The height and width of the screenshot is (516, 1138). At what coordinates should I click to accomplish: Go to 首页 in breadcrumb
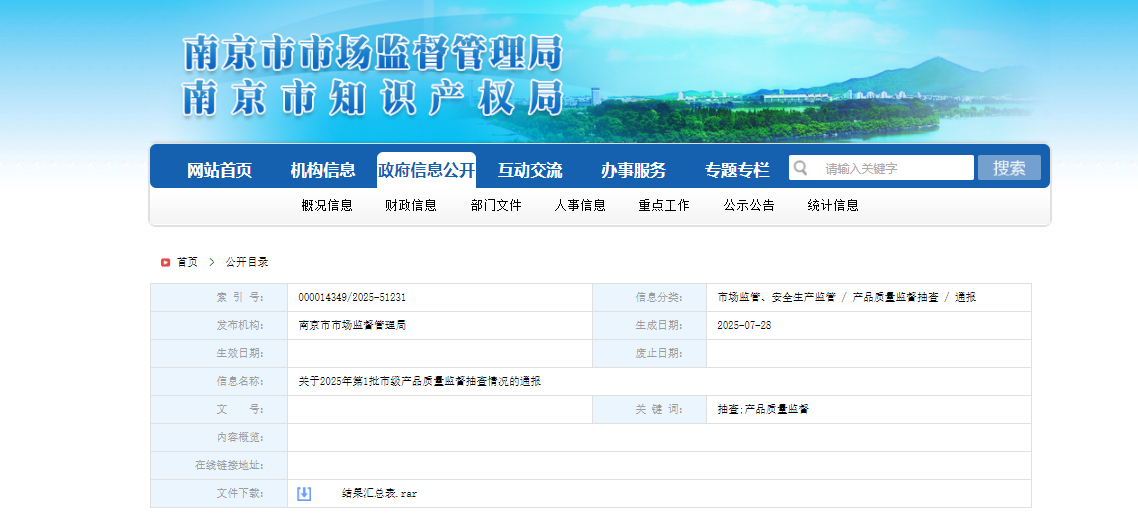point(187,262)
